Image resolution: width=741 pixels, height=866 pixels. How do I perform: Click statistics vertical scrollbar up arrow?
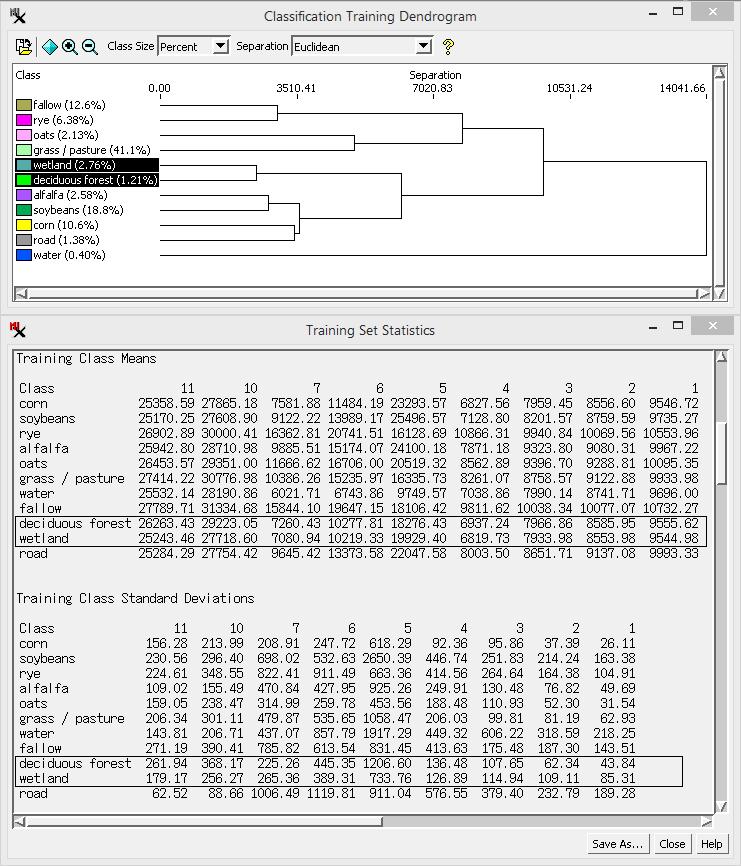point(721,357)
